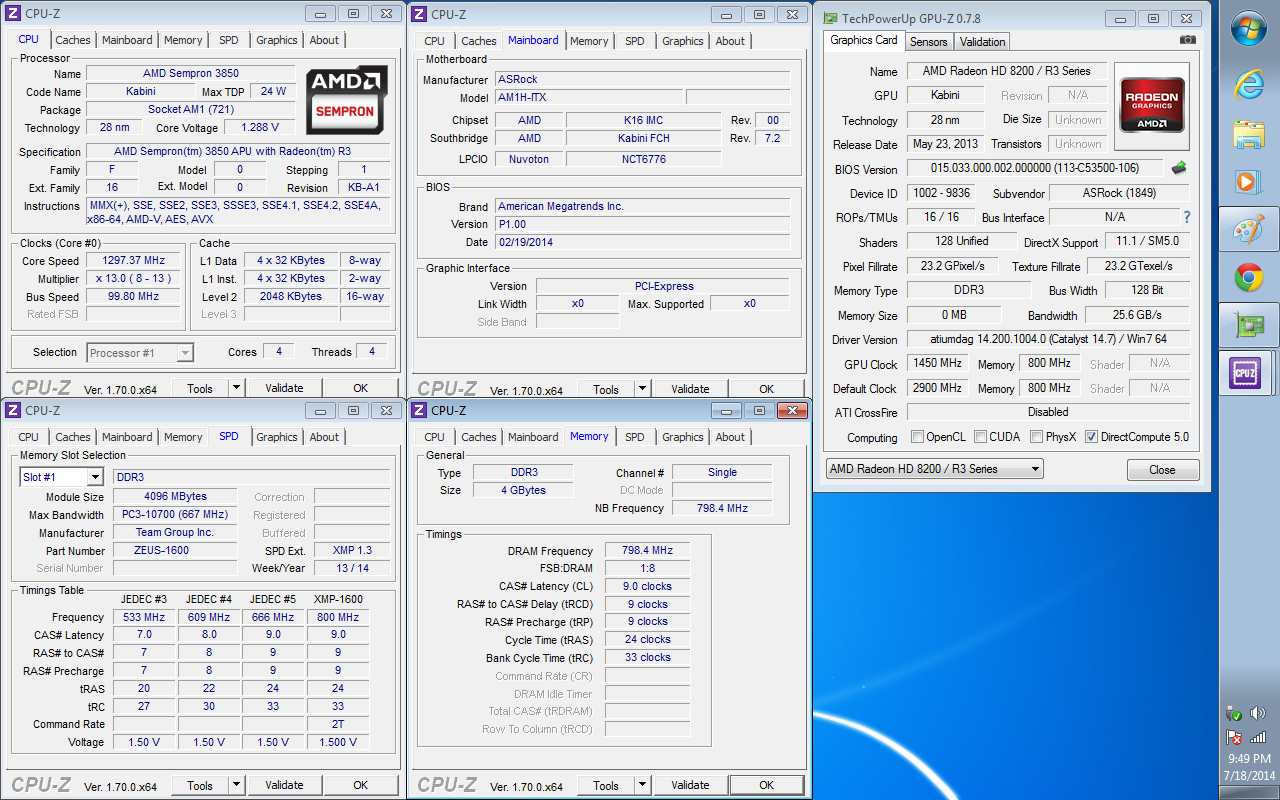Viewport: 1280px width, 800px height.
Task: Click the GPU-Z graphics card taskbar icon
Action: click(1249, 326)
